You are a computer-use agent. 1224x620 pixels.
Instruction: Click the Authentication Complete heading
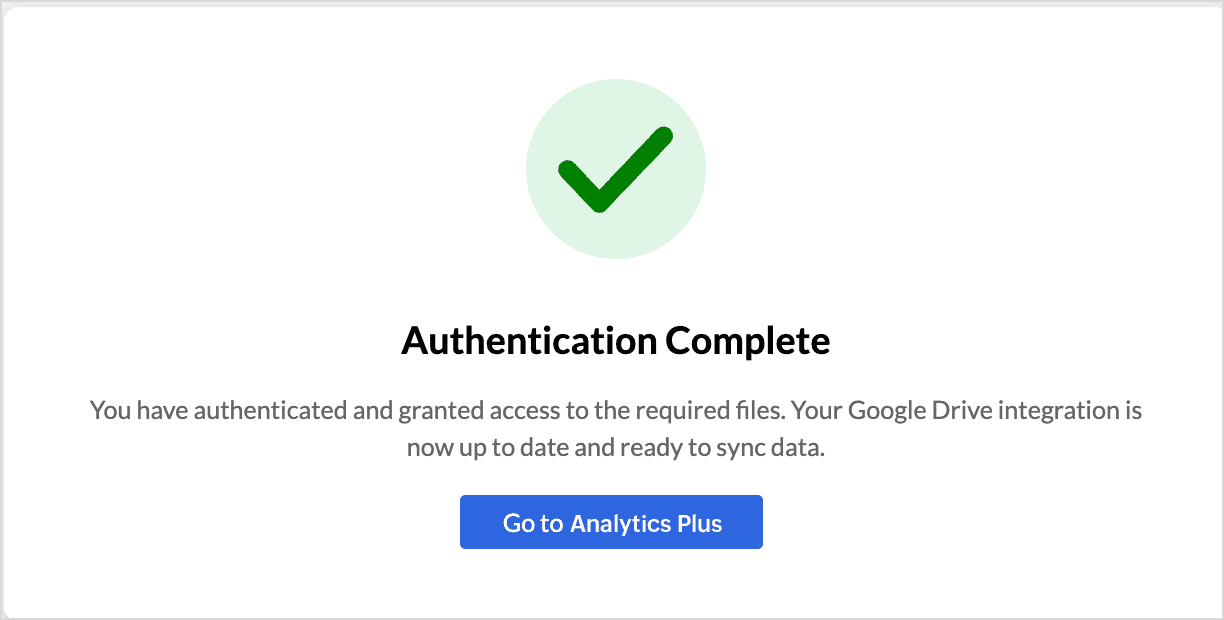click(x=615, y=342)
